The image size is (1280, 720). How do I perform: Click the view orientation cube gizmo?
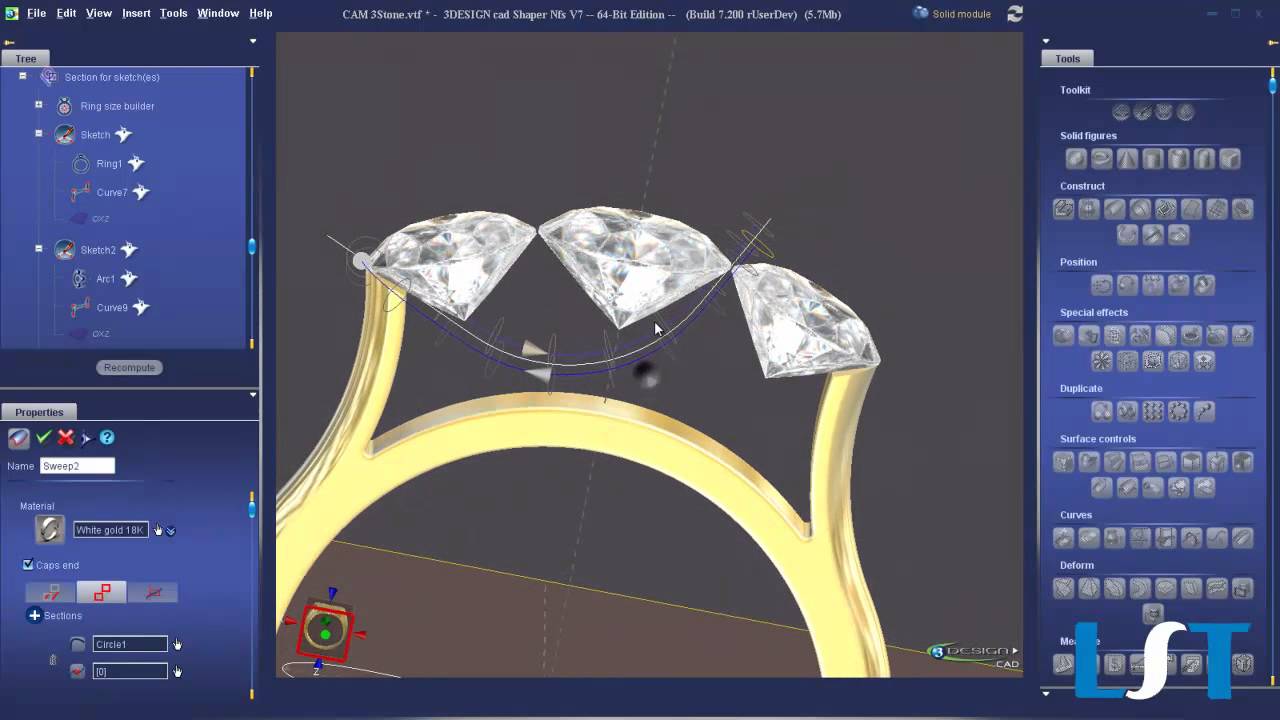click(x=326, y=630)
